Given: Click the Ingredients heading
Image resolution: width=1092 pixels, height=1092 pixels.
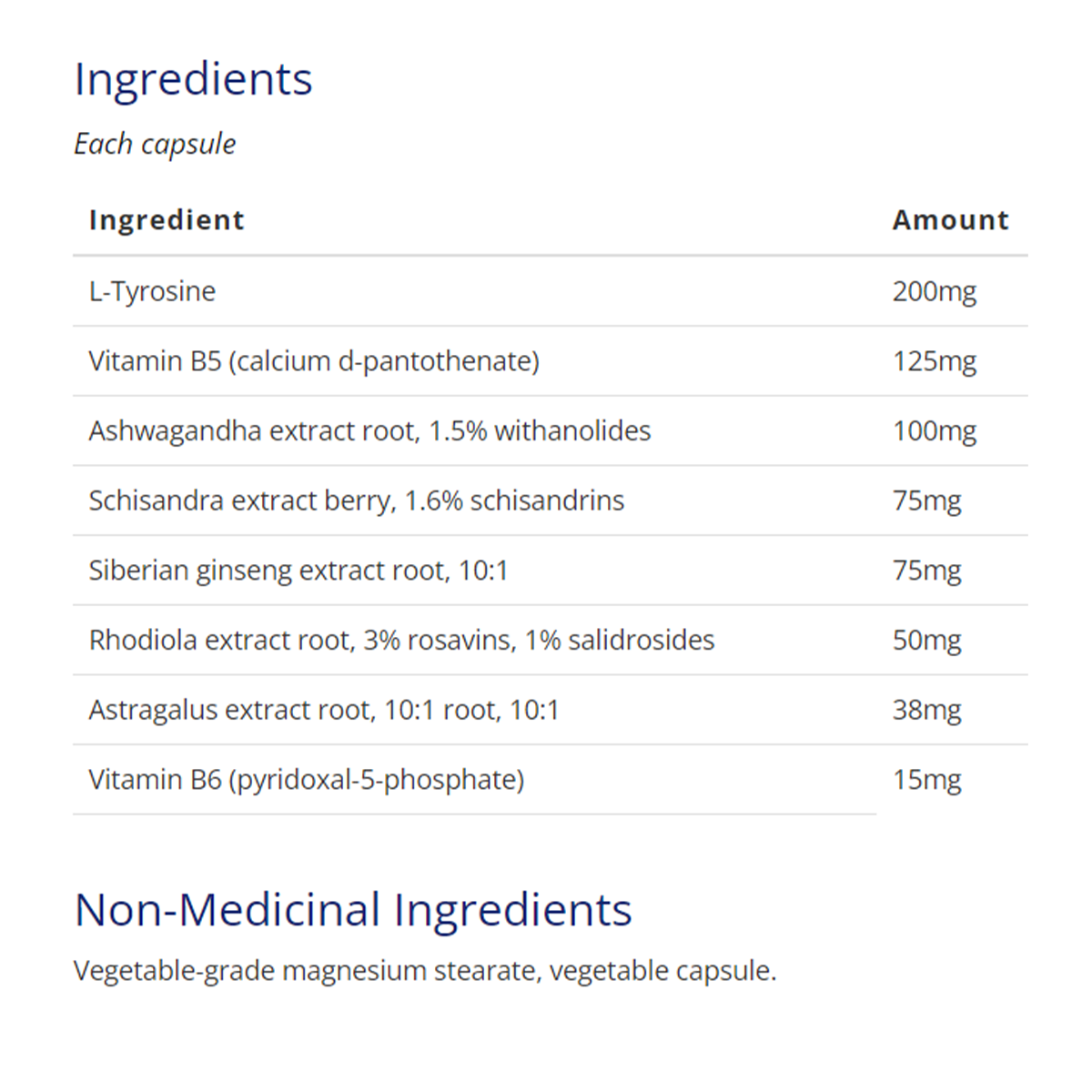Looking at the screenshot, I should 193,79.
